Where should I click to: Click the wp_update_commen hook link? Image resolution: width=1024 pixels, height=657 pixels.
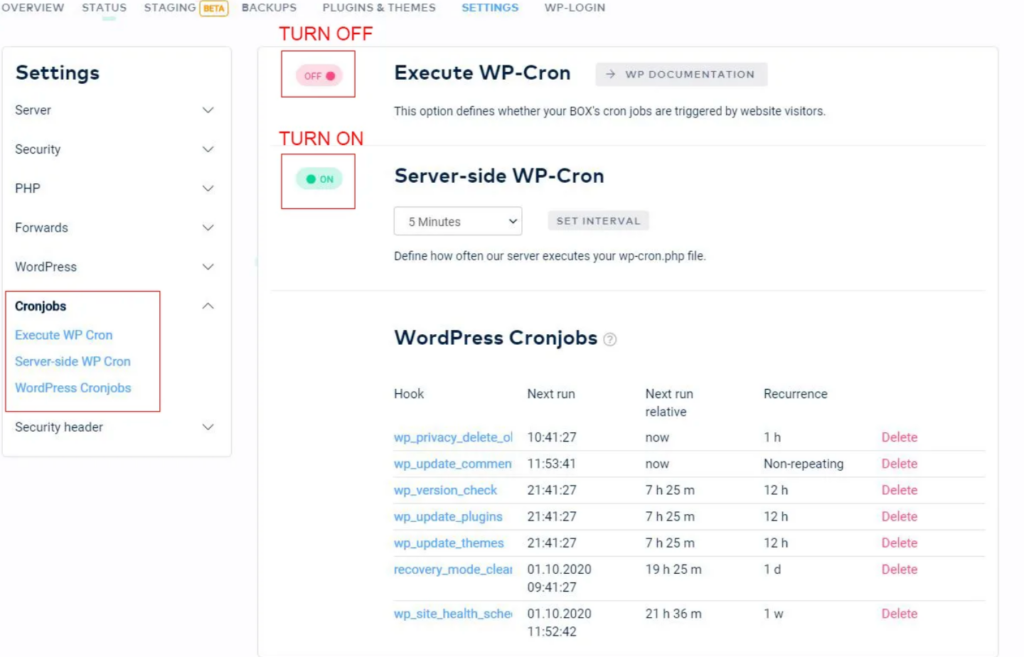[x=453, y=464]
